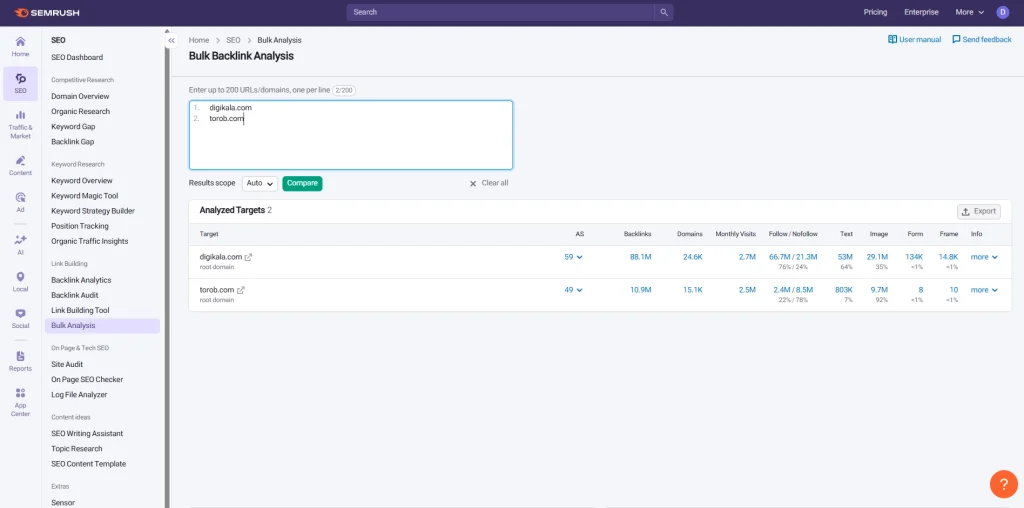This screenshot has height=508, width=1024.
Task: Open the Content rail section
Action: click(20, 165)
